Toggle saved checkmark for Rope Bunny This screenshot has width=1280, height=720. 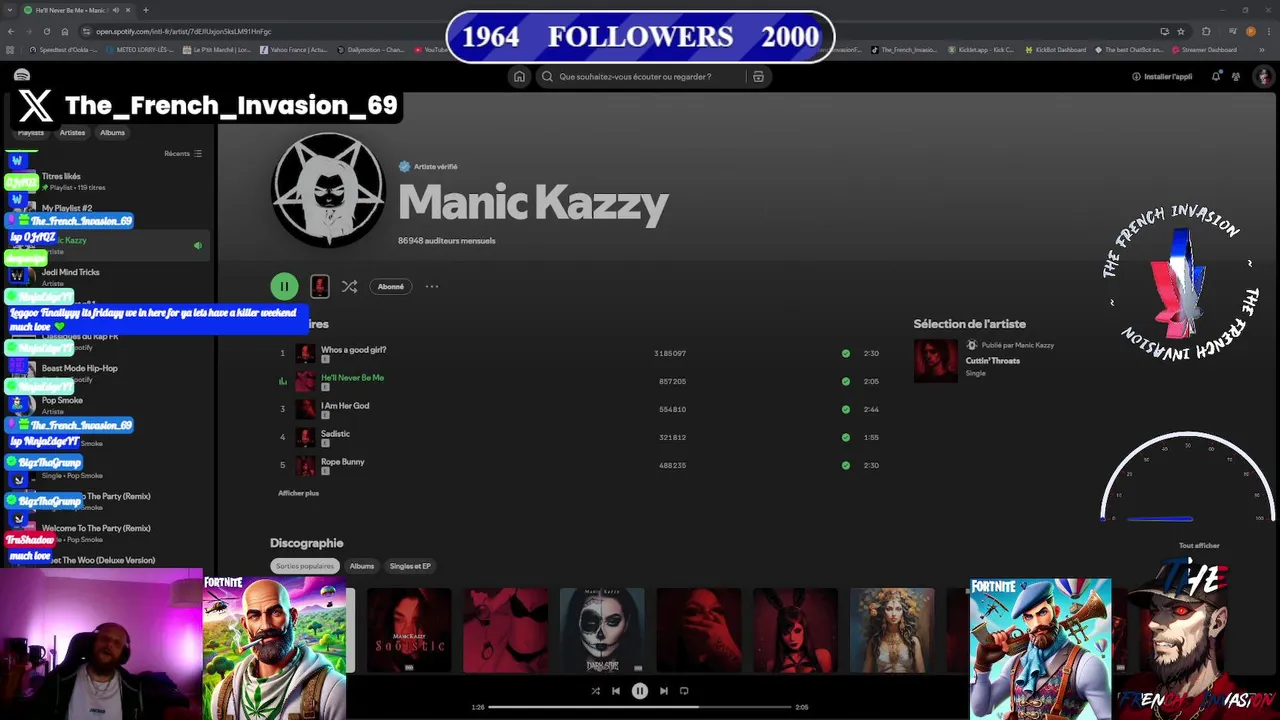846,465
